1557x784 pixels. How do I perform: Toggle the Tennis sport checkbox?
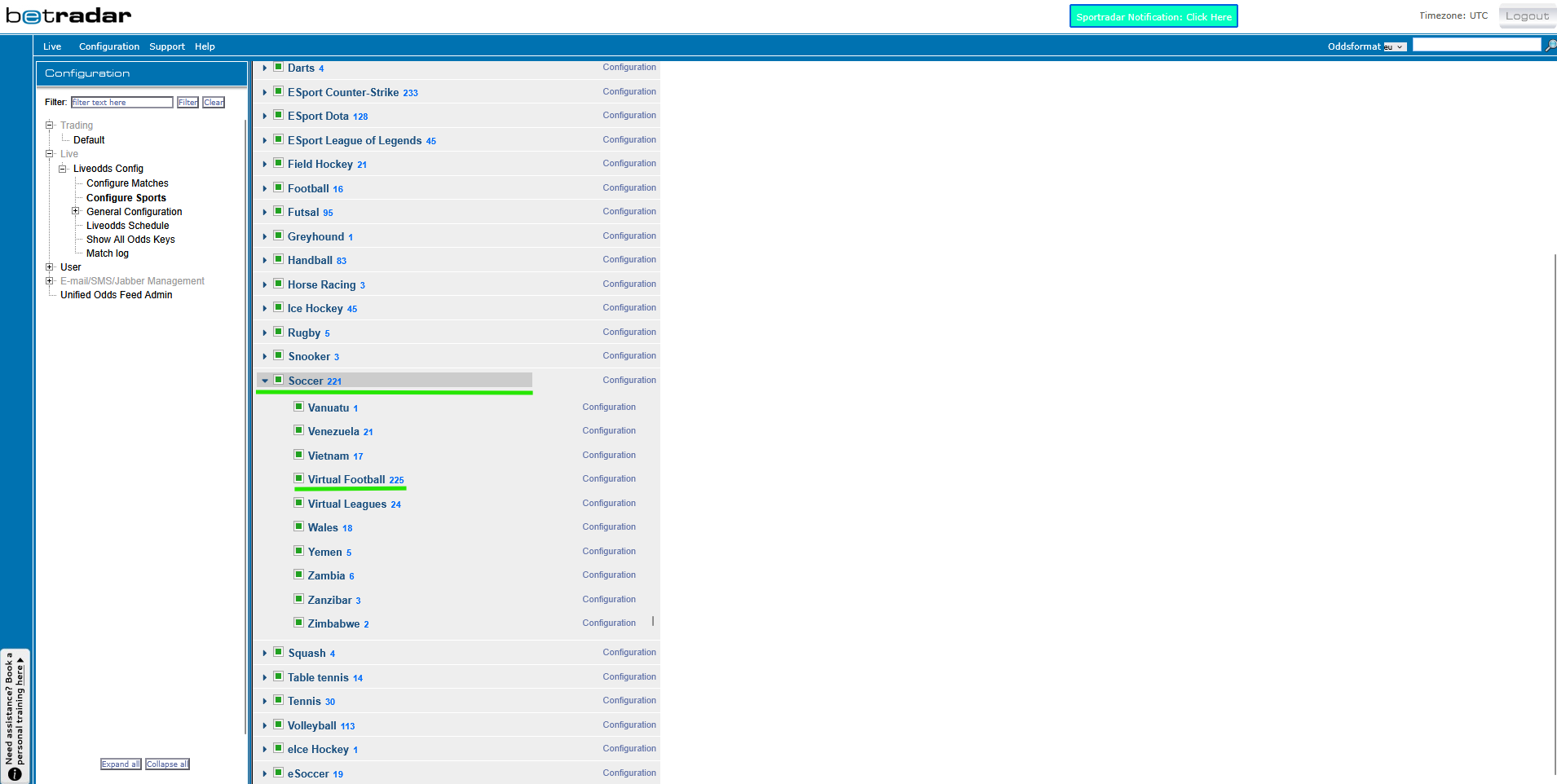[x=279, y=701]
